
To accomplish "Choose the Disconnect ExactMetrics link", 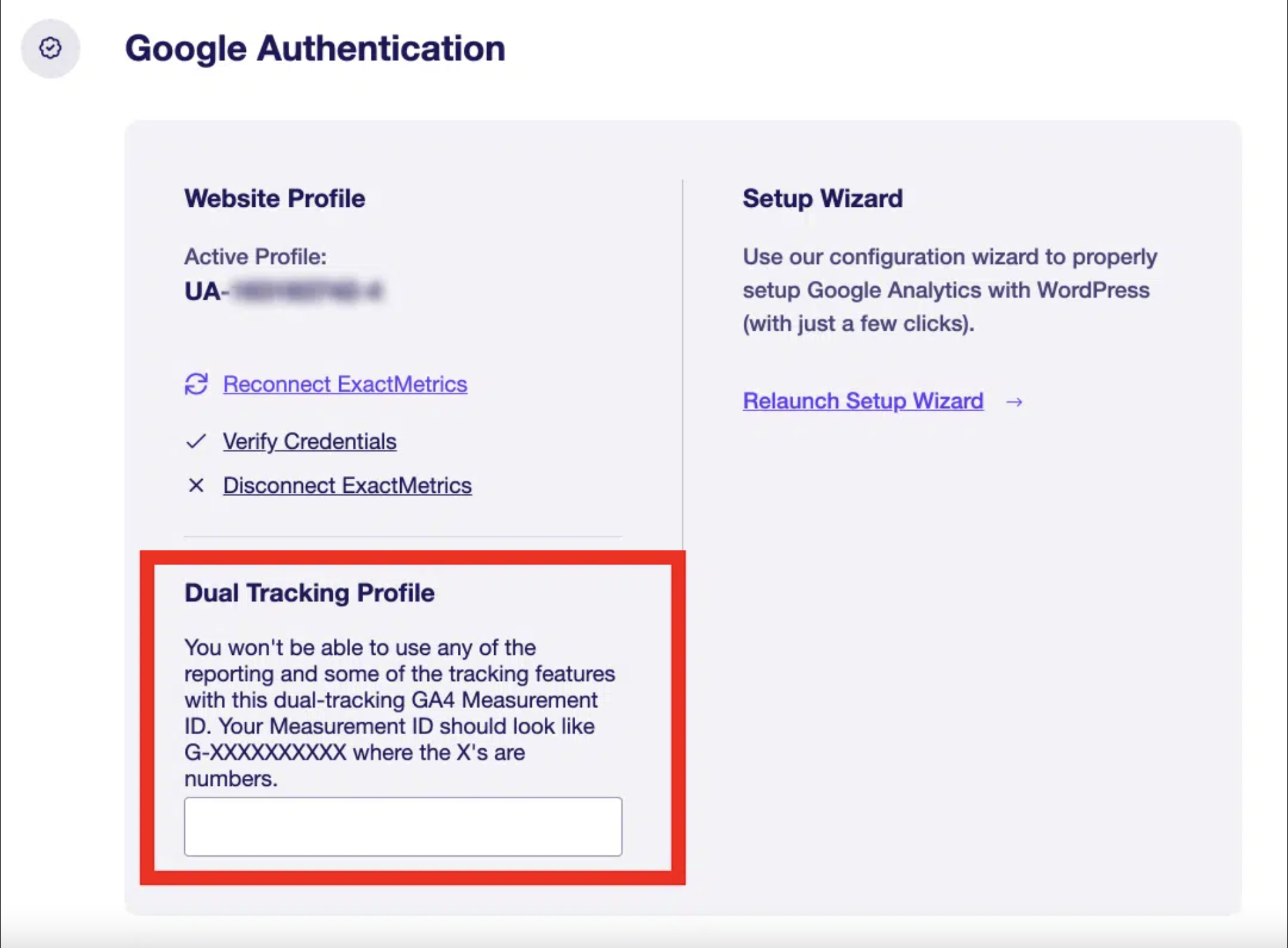I will click(347, 485).
